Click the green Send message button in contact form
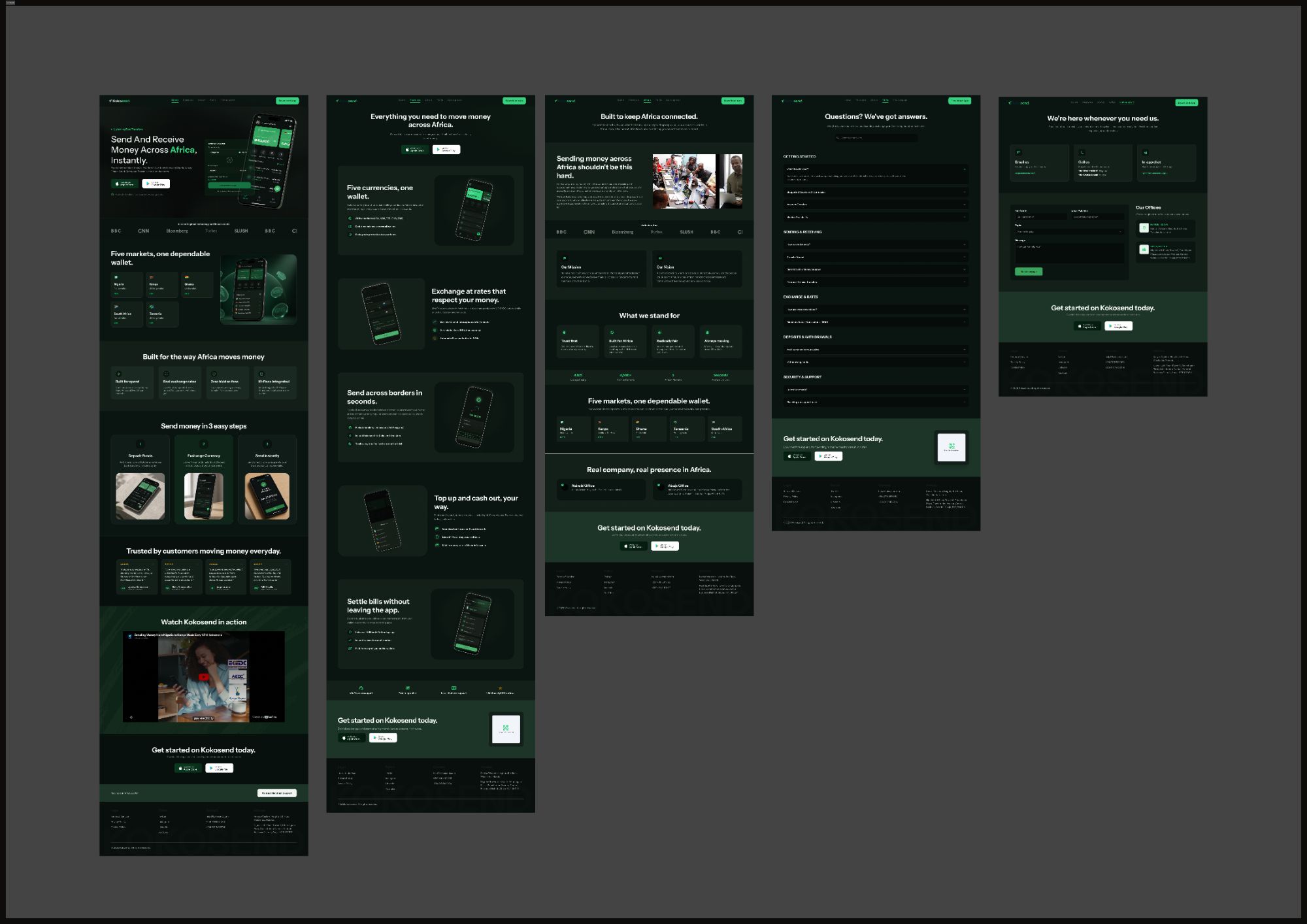 1029,271
